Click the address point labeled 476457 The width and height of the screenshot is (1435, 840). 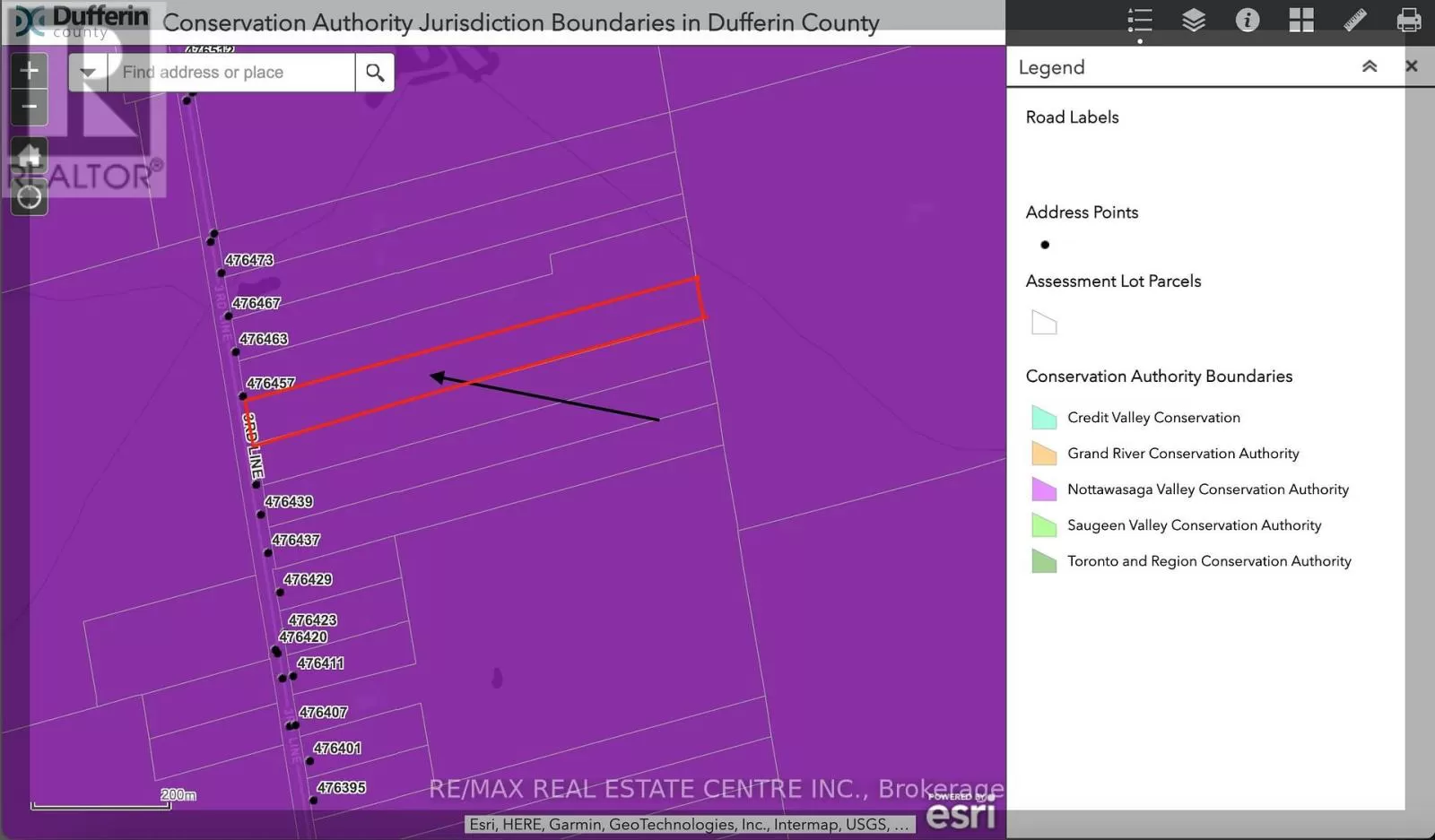243,395
